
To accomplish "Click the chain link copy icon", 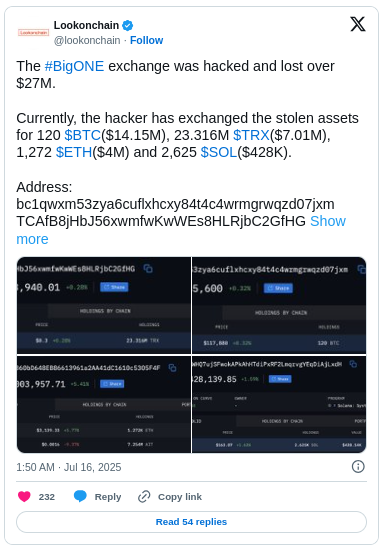I will (144, 496).
